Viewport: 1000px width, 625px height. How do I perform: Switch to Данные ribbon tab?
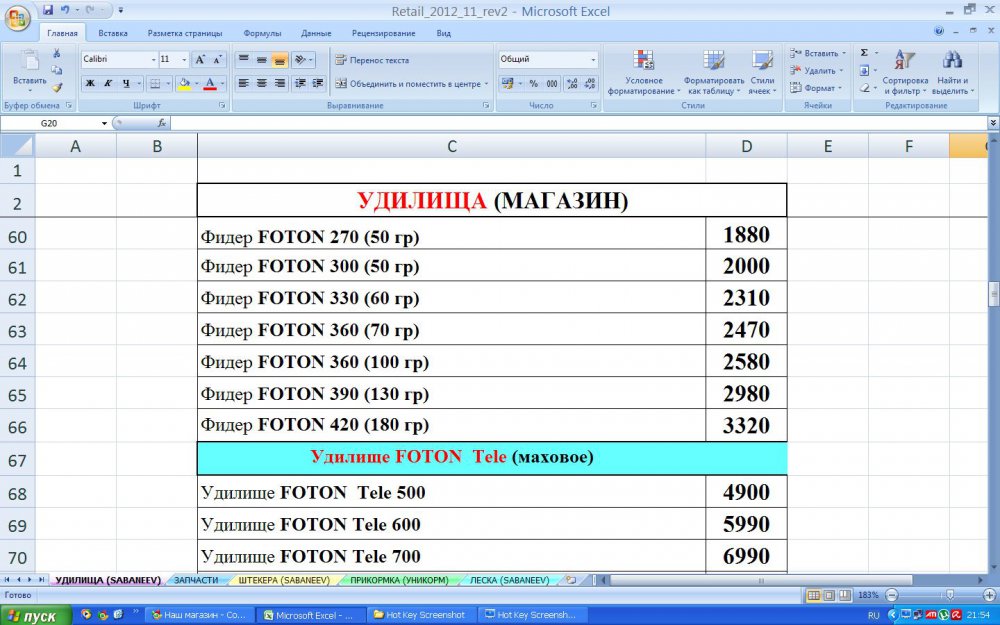coord(316,33)
